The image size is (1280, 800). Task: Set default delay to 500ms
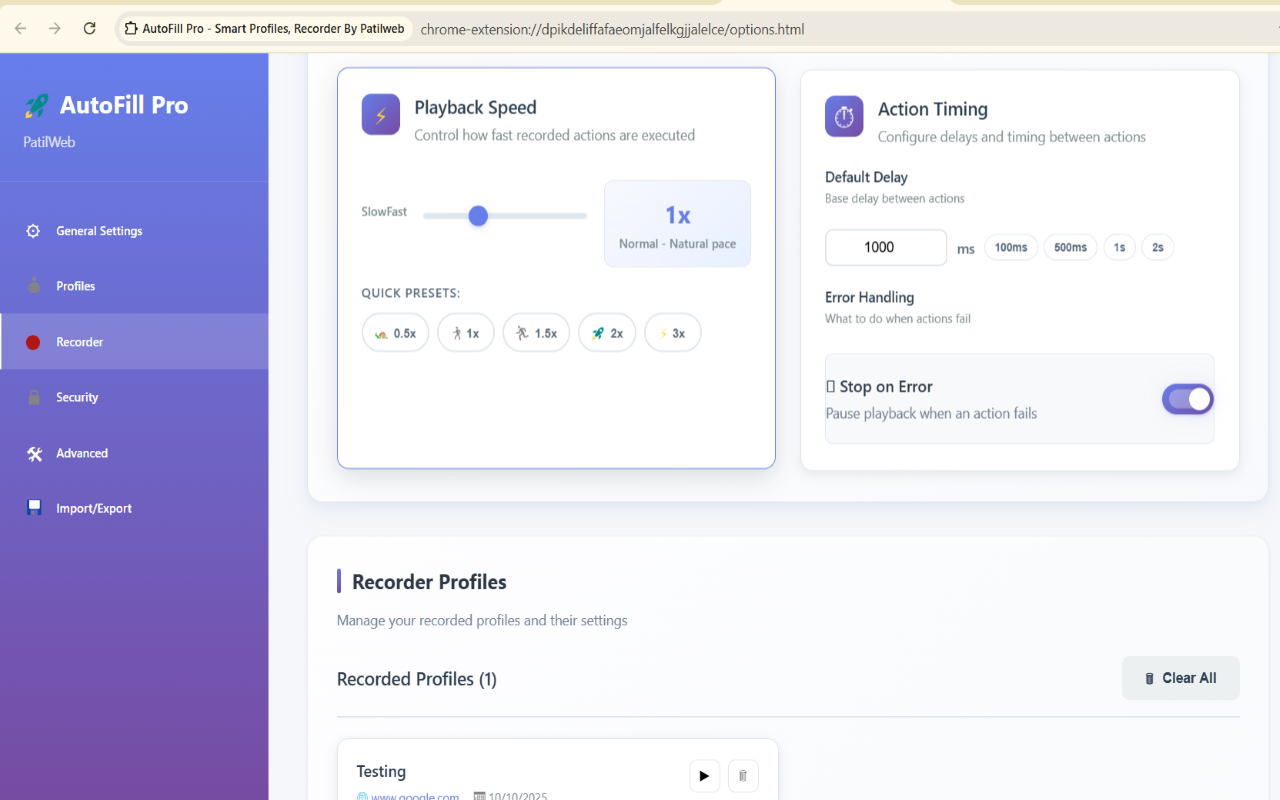(x=1071, y=247)
